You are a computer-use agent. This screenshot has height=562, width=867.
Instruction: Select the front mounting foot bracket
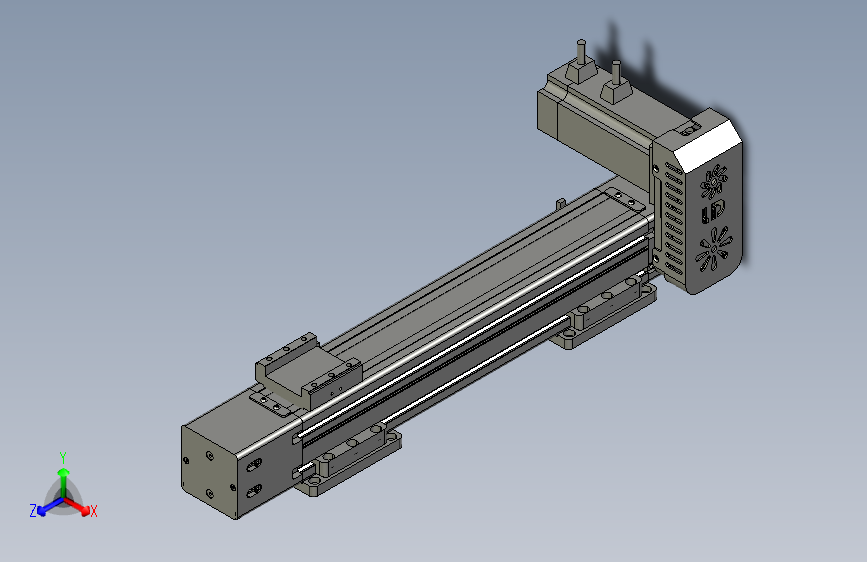click(x=349, y=460)
